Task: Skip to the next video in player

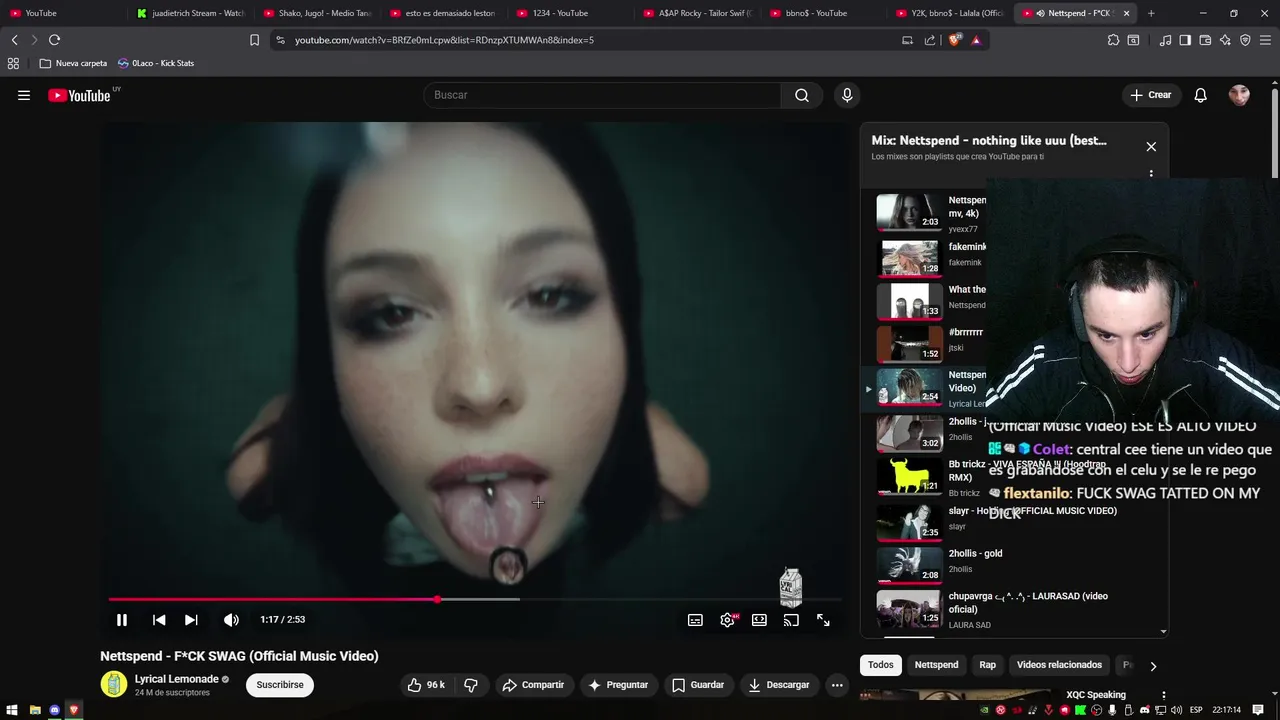Action: click(x=191, y=620)
